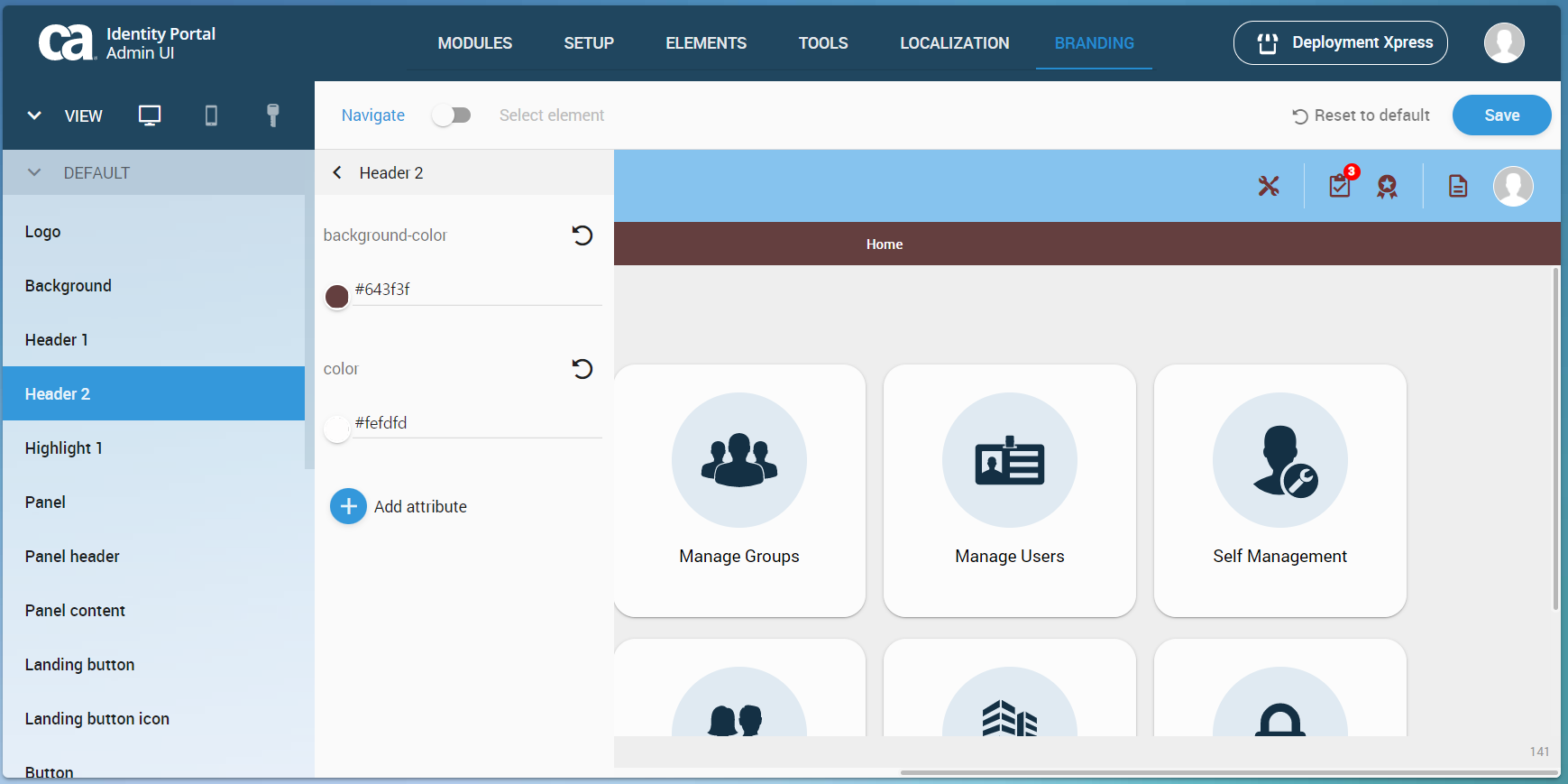Screen dimensions: 1568x784
Task: Click the Manage Users card label
Action: 1010,557
